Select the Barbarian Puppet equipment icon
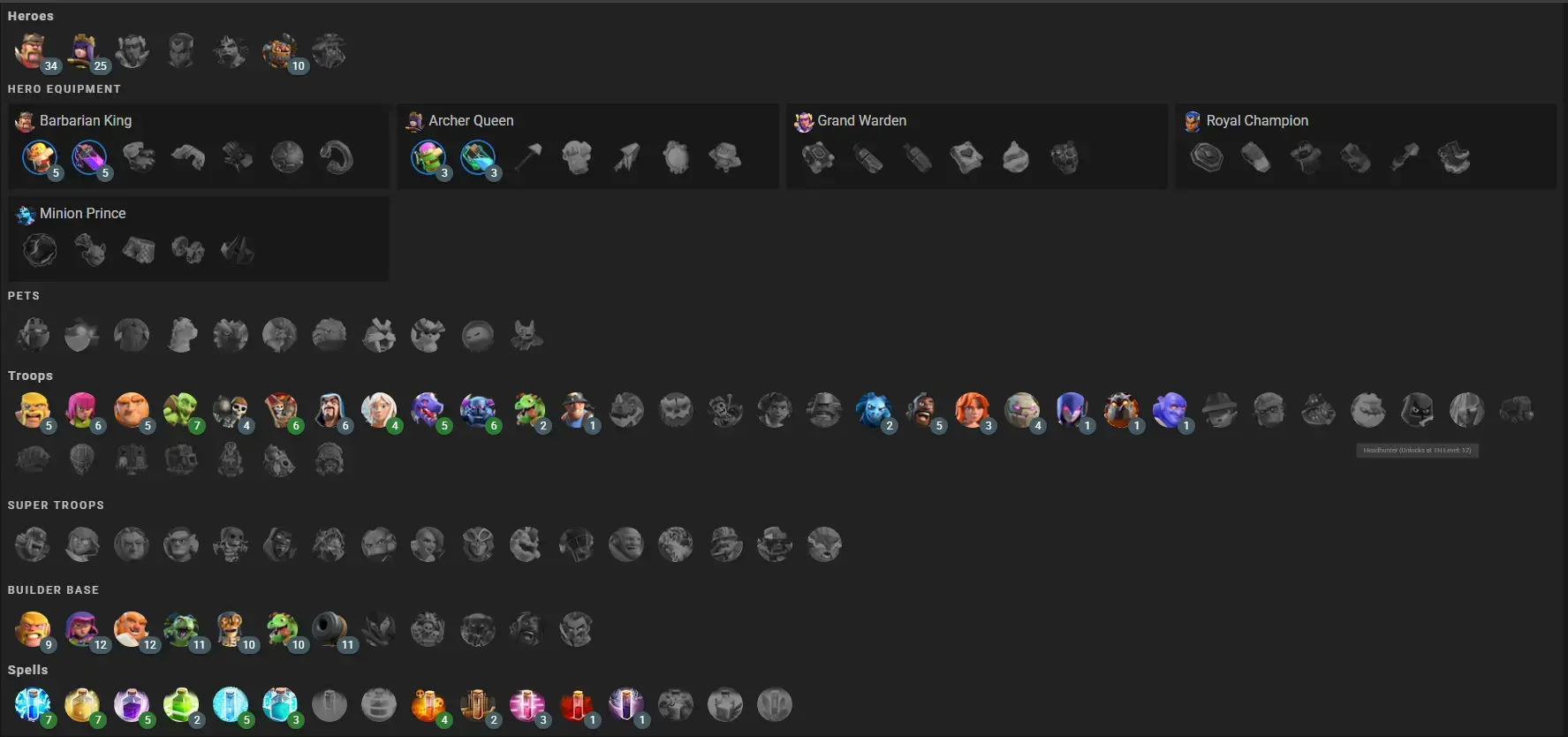 [x=39, y=157]
